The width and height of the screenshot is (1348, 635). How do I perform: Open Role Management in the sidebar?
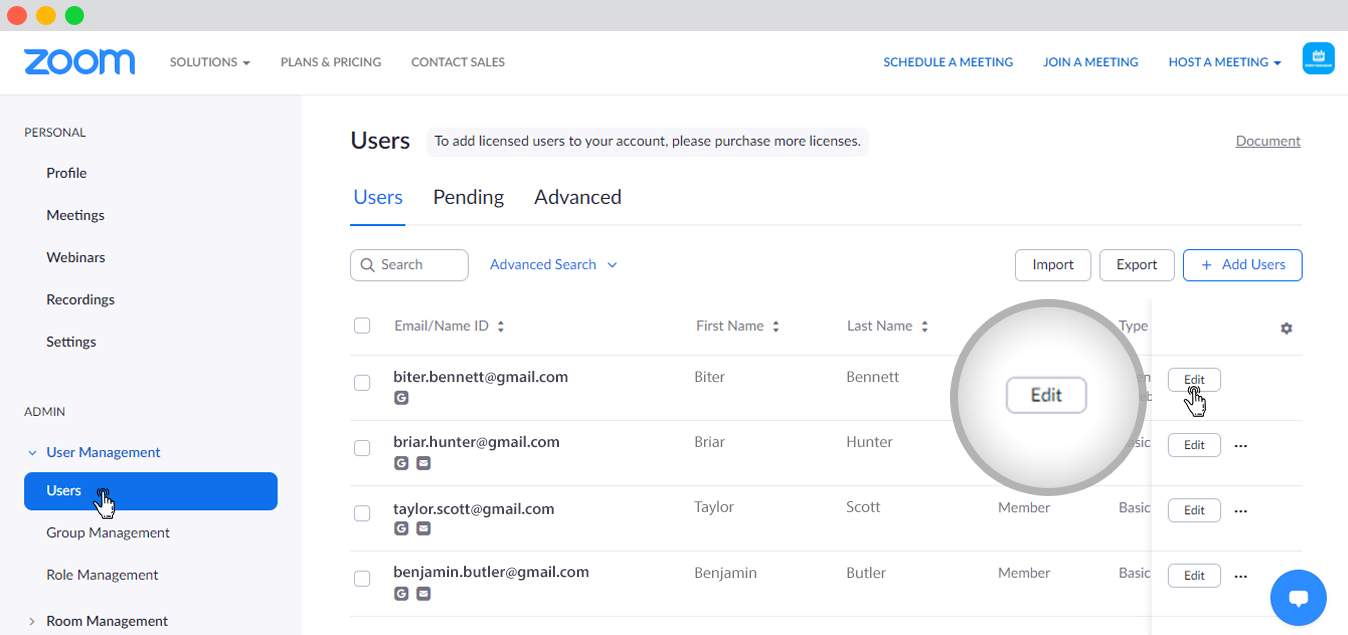click(102, 575)
